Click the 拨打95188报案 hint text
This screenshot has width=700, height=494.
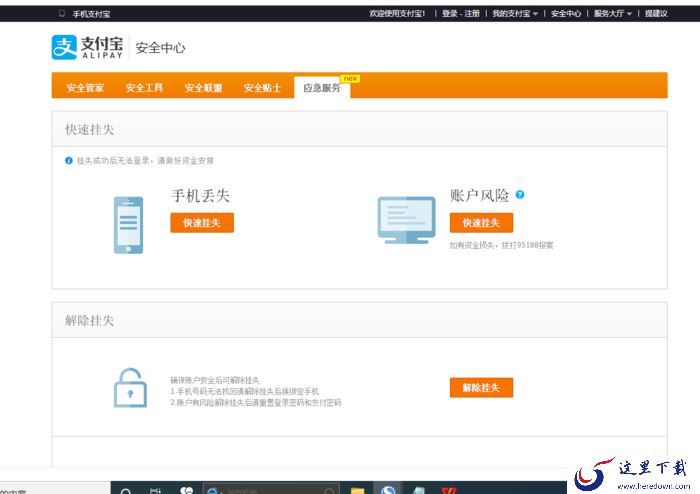tap(527, 245)
